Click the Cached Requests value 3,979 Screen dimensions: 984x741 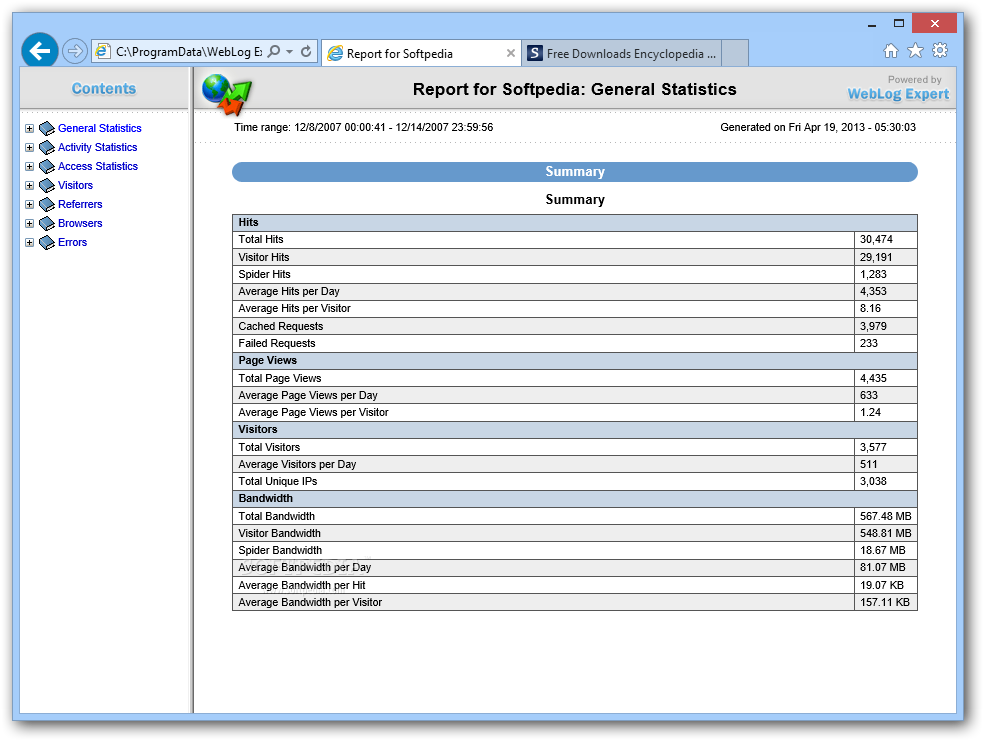(x=873, y=326)
